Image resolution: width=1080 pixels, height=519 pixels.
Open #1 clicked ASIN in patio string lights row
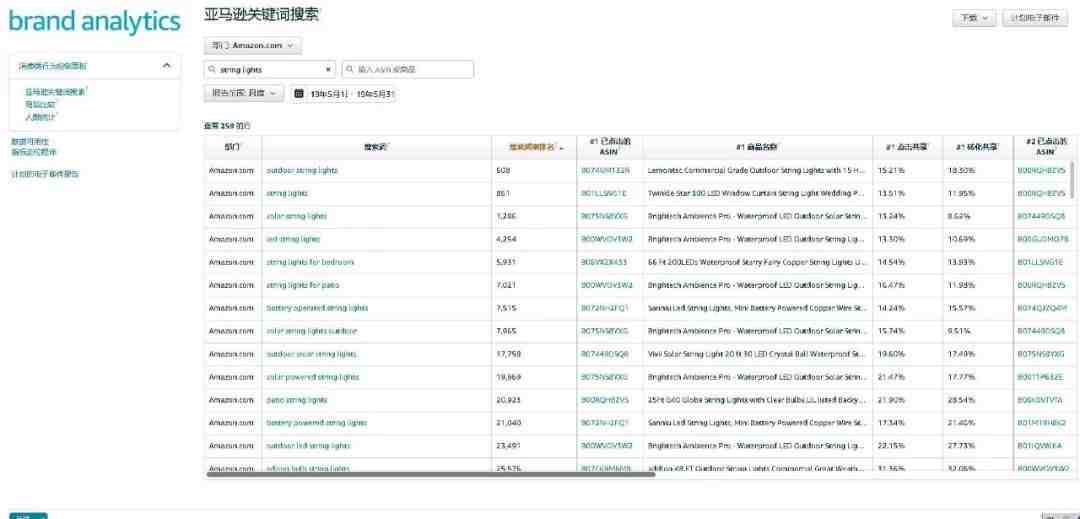(x=605, y=400)
